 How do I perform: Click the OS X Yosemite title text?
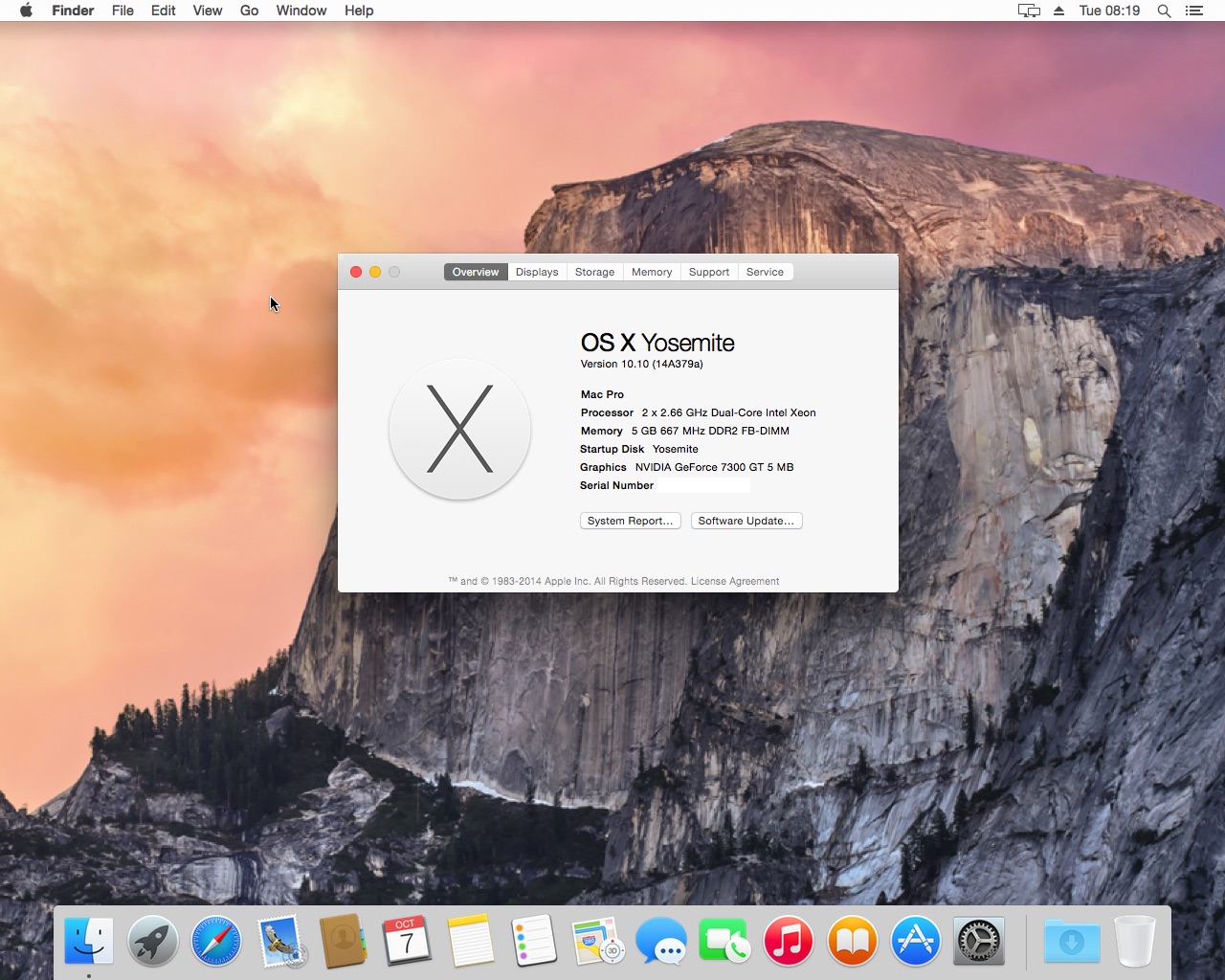click(657, 343)
